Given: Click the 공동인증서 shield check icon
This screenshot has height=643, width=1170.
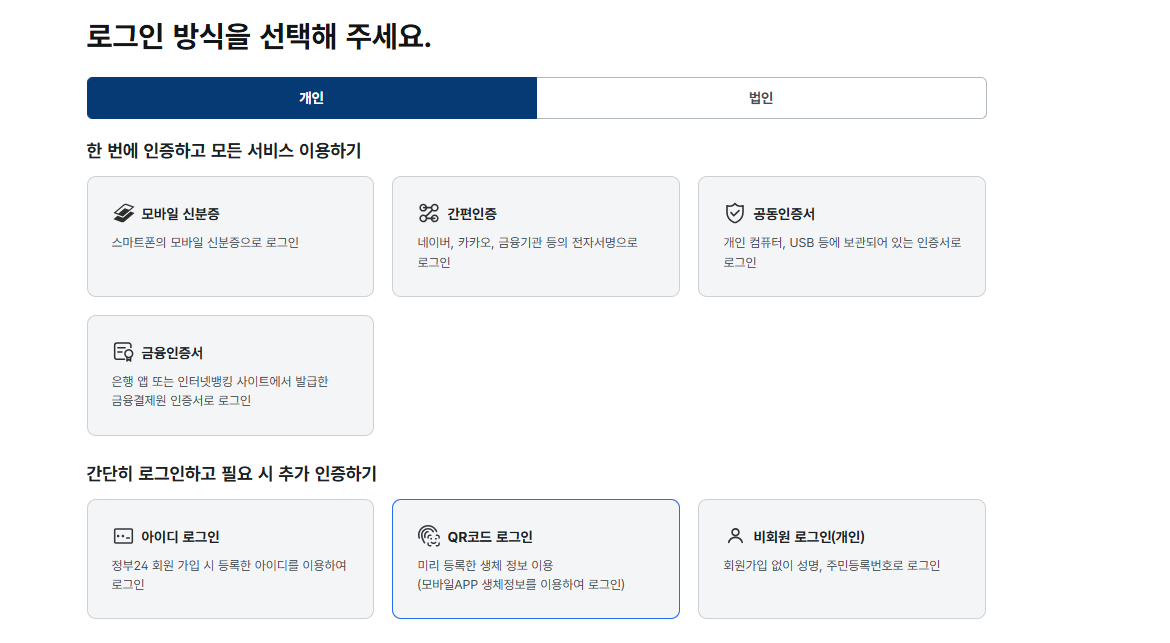Looking at the screenshot, I should (x=735, y=213).
